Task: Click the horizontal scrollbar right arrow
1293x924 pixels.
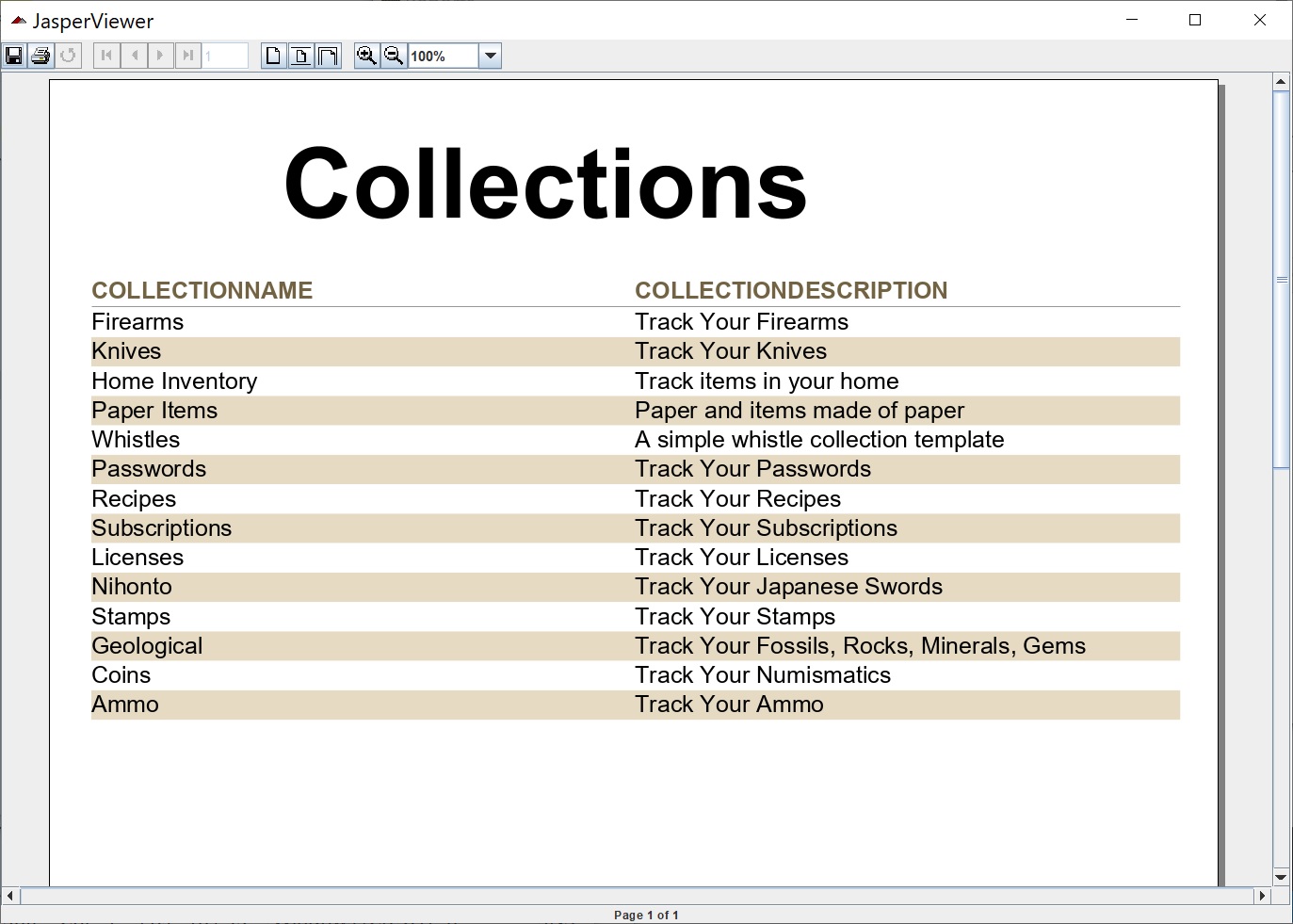Action: pyautogui.click(x=1264, y=897)
